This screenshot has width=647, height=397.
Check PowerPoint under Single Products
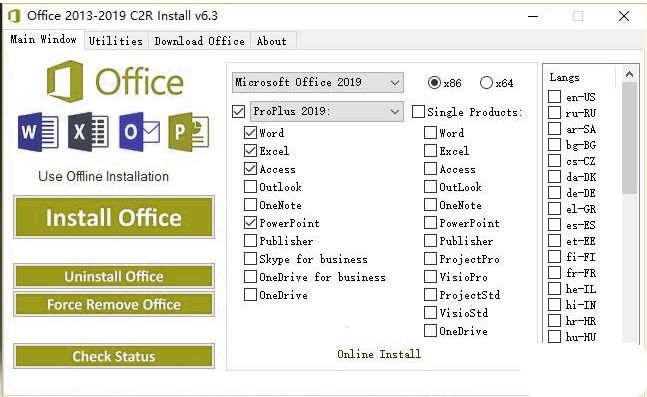tap(430, 223)
